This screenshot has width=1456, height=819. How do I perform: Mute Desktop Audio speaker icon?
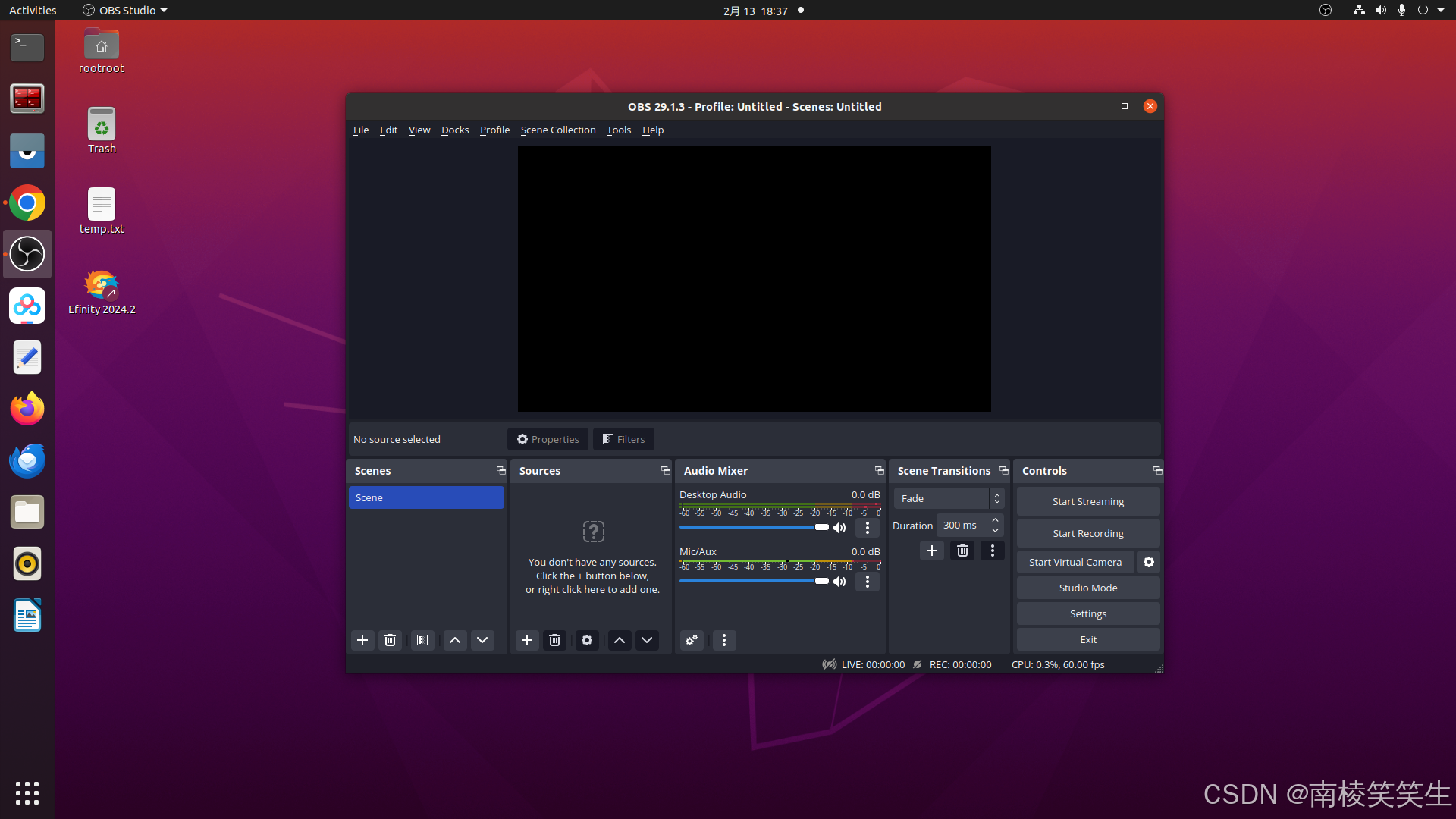coord(839,528)
